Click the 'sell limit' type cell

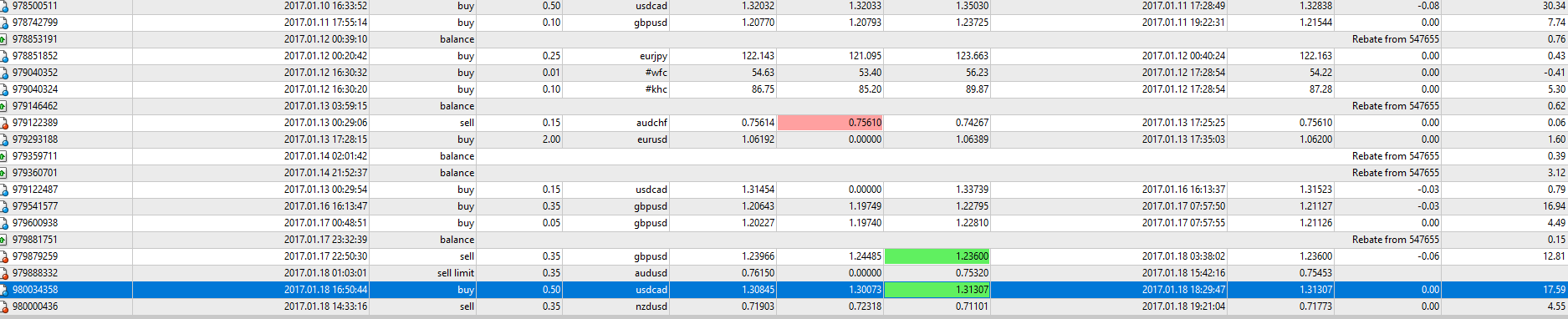click(456, 273)
